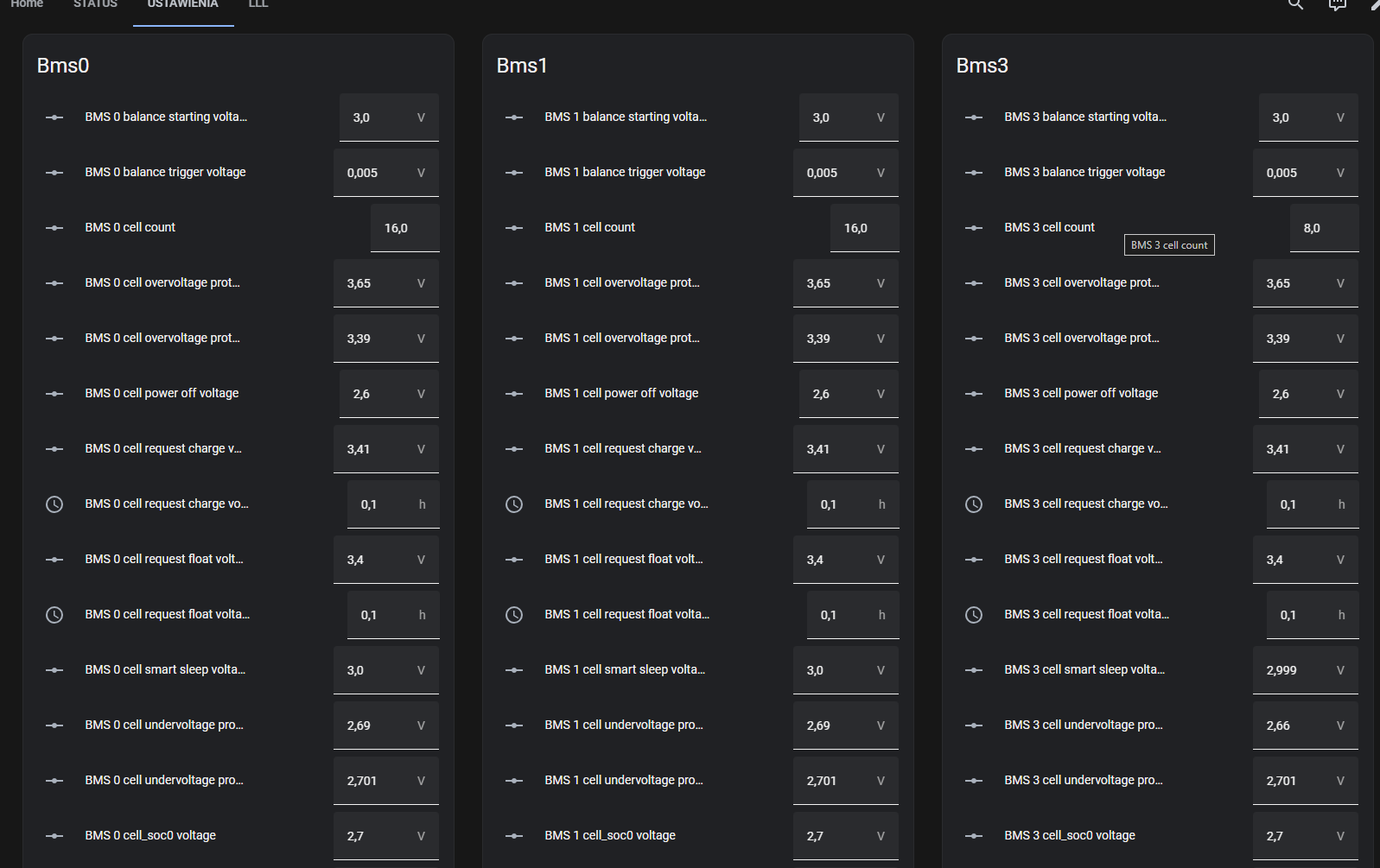Click the slider icon beside BMS 0 balance starting voltage
Screen dimensions: 1380x868
(x=54, y=117)
